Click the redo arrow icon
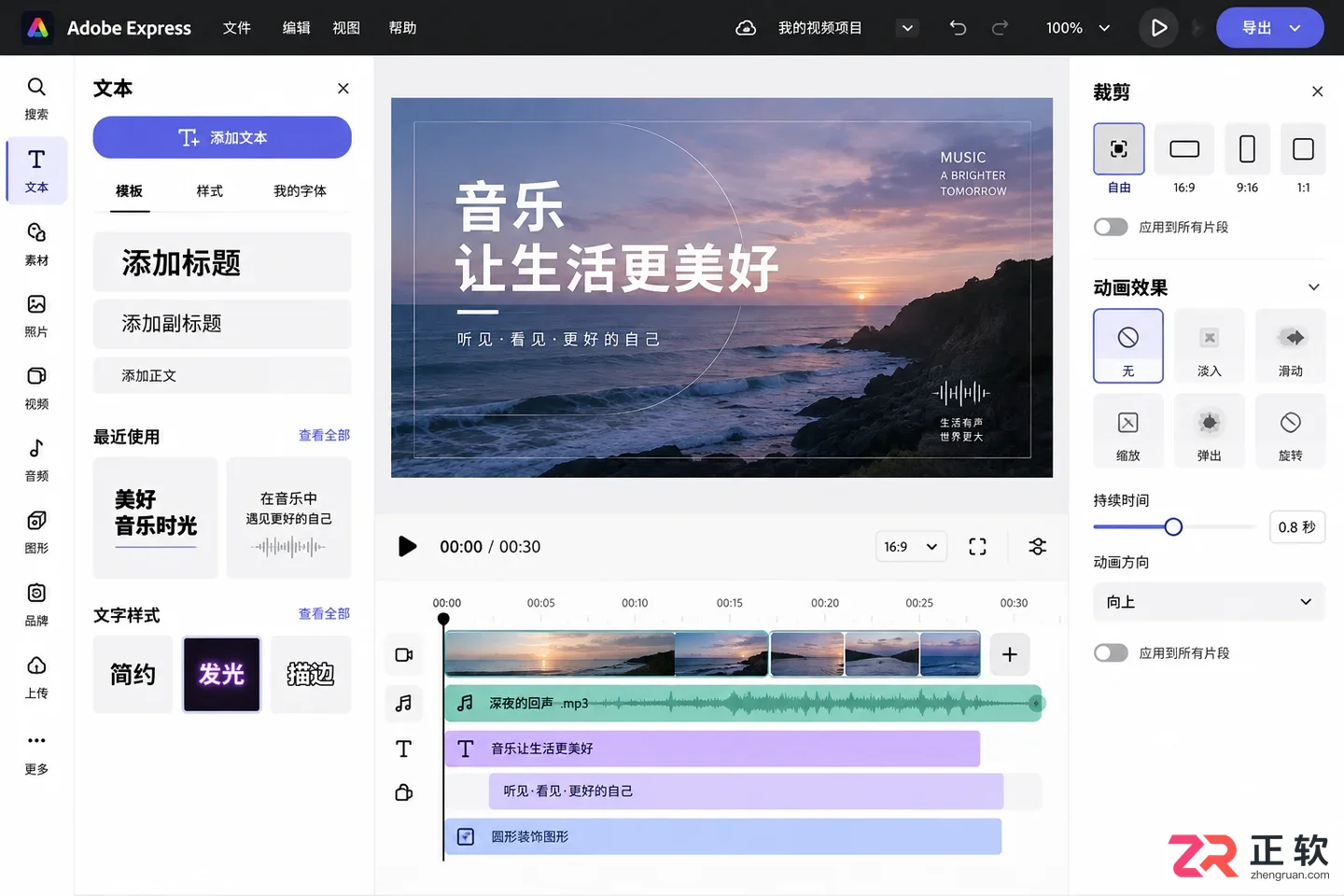 (1000, 28)
